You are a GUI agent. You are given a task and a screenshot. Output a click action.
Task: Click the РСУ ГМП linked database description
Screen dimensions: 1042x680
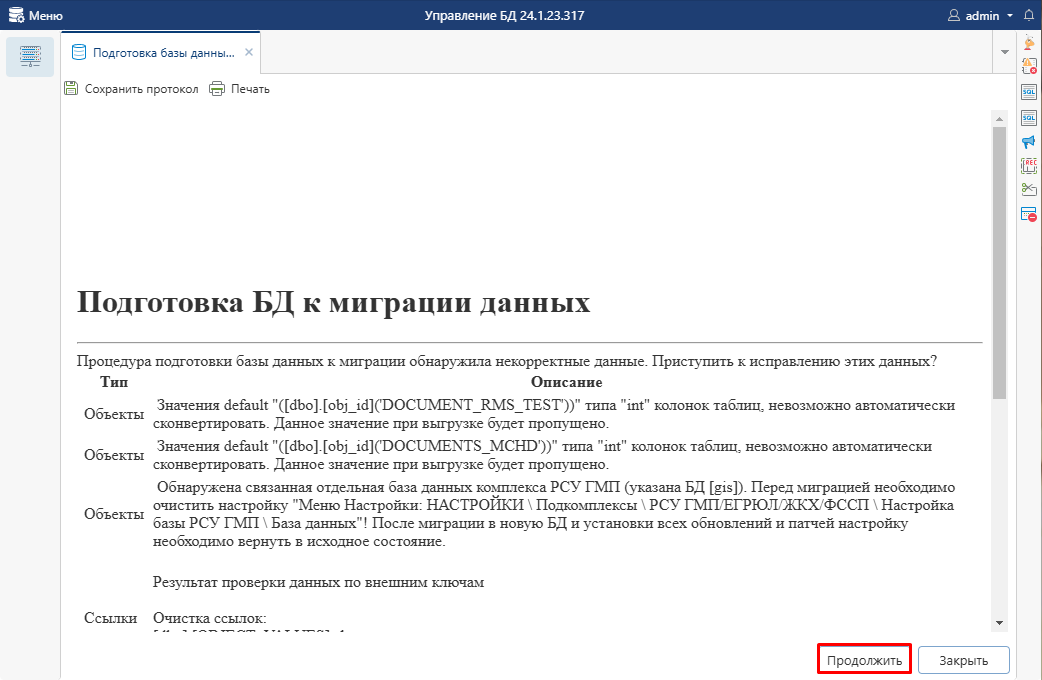coord(554,514)
